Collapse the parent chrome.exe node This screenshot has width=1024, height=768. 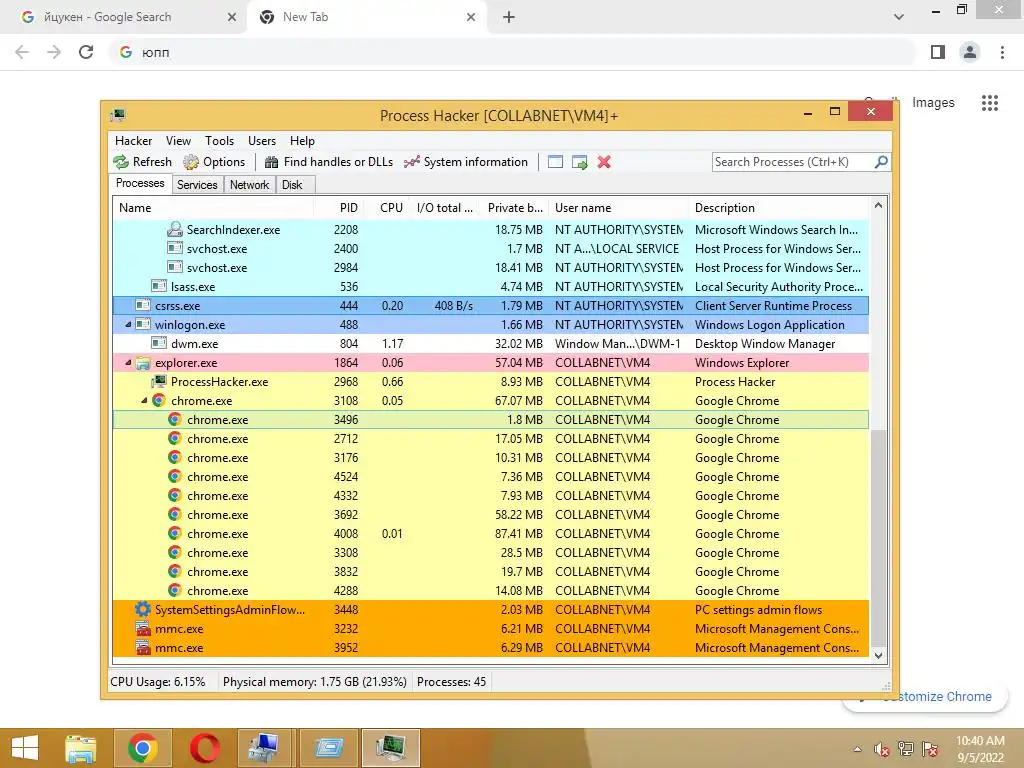click(x=144, y=400)
